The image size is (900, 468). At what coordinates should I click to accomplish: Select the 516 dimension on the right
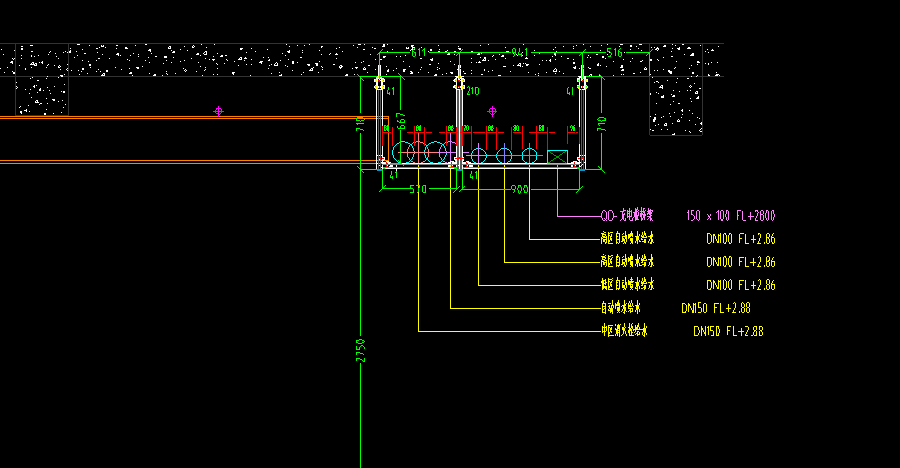[613, 52]
